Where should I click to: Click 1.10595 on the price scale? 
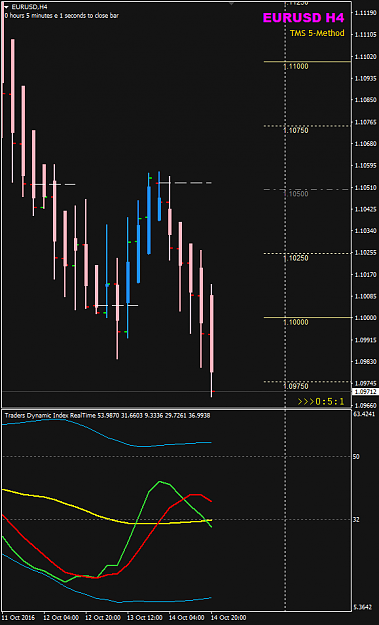coord(365,165)
